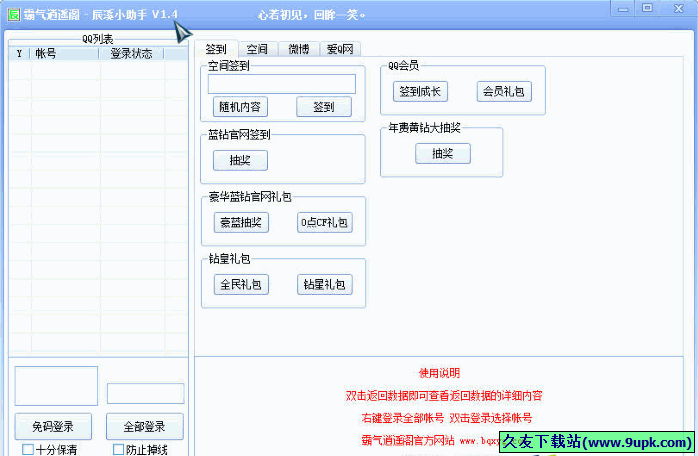The height and width of the screenshot is (456, 698).
Task: Click the green app icon in title bar
Action: click(14, 14)
